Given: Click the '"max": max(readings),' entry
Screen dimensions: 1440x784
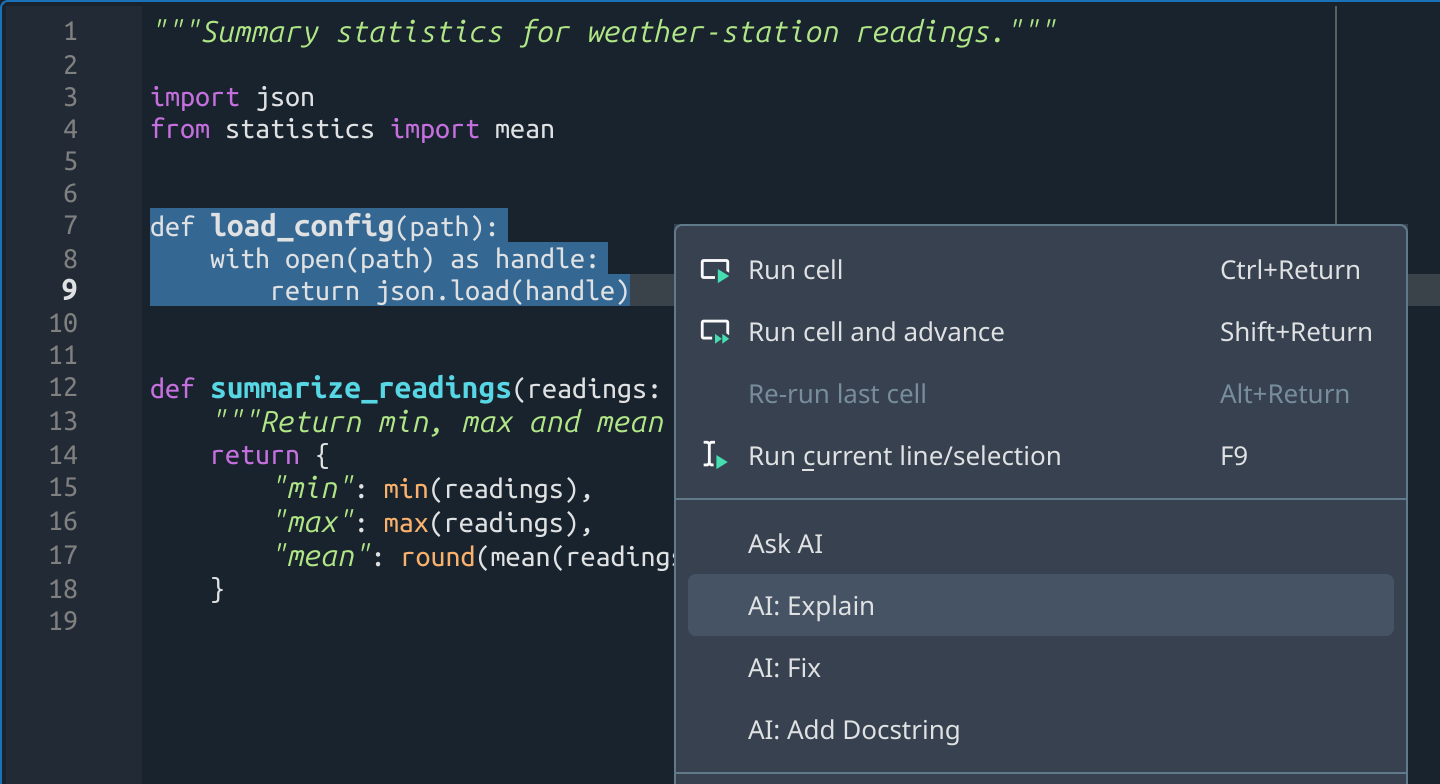Looking at the screenshot, I should click(434, 523).
